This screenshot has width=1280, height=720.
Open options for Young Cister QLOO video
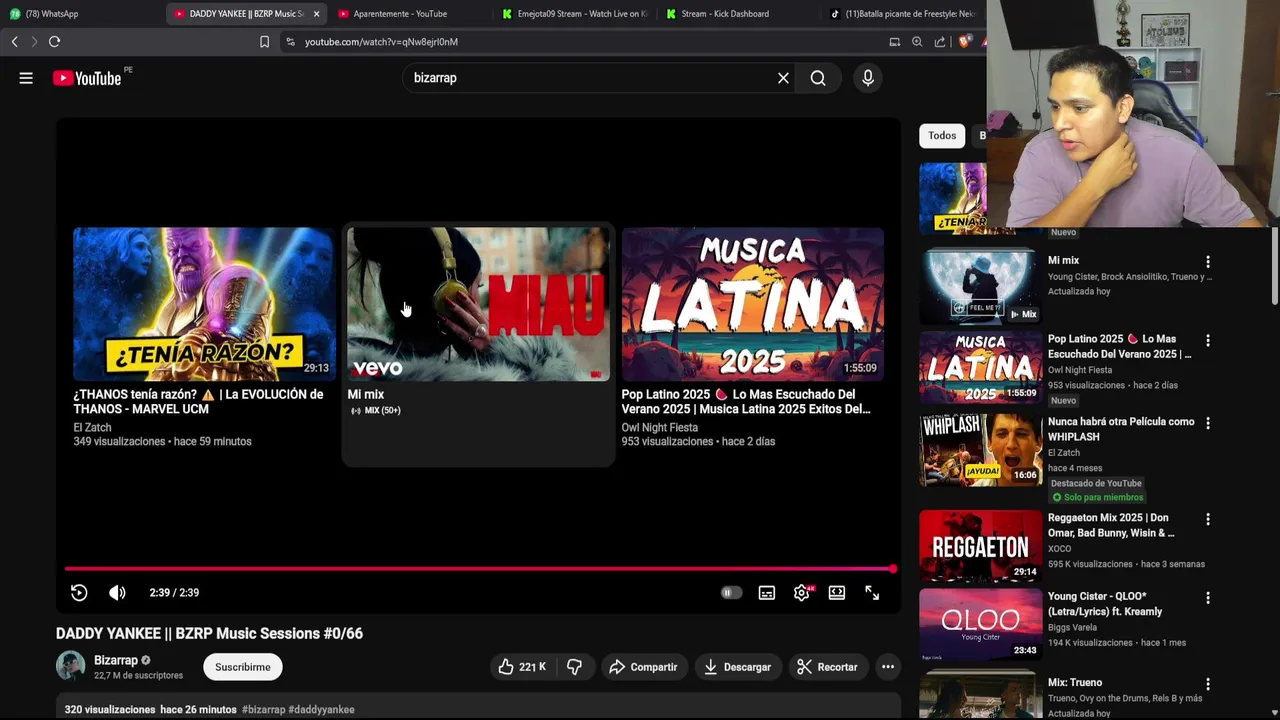click(1208, 598)
